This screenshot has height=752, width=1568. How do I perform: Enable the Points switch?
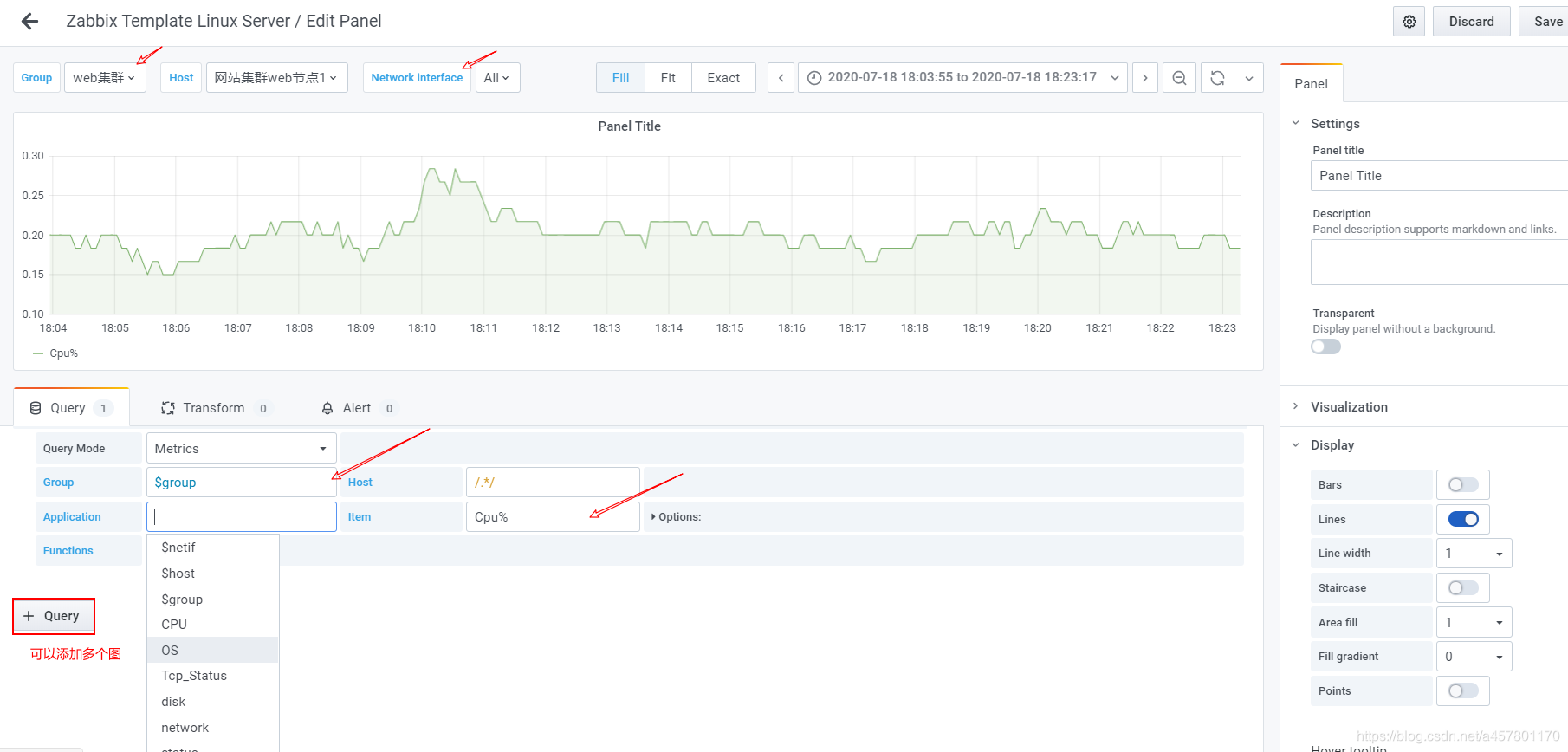[1463, 690]
